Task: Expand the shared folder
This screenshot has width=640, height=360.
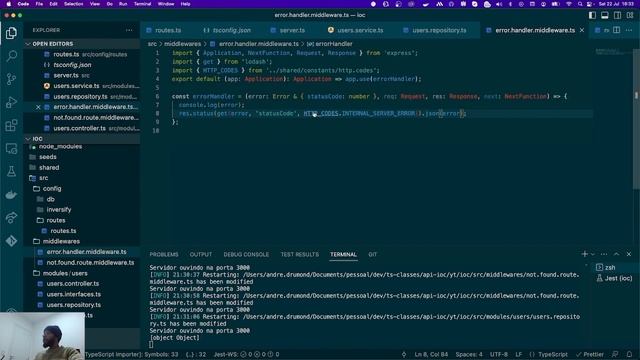Action: point(49,167)
